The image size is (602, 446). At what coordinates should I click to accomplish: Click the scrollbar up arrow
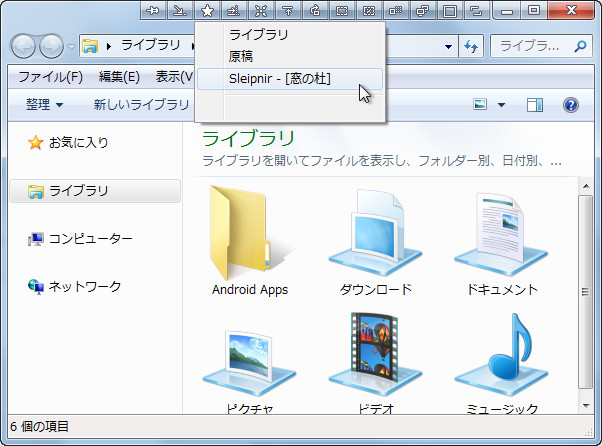pyautogui.click(x=586, y=186)
